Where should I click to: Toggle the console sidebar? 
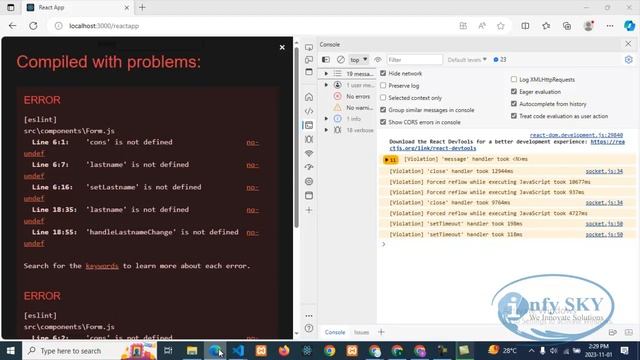[326, 60]
